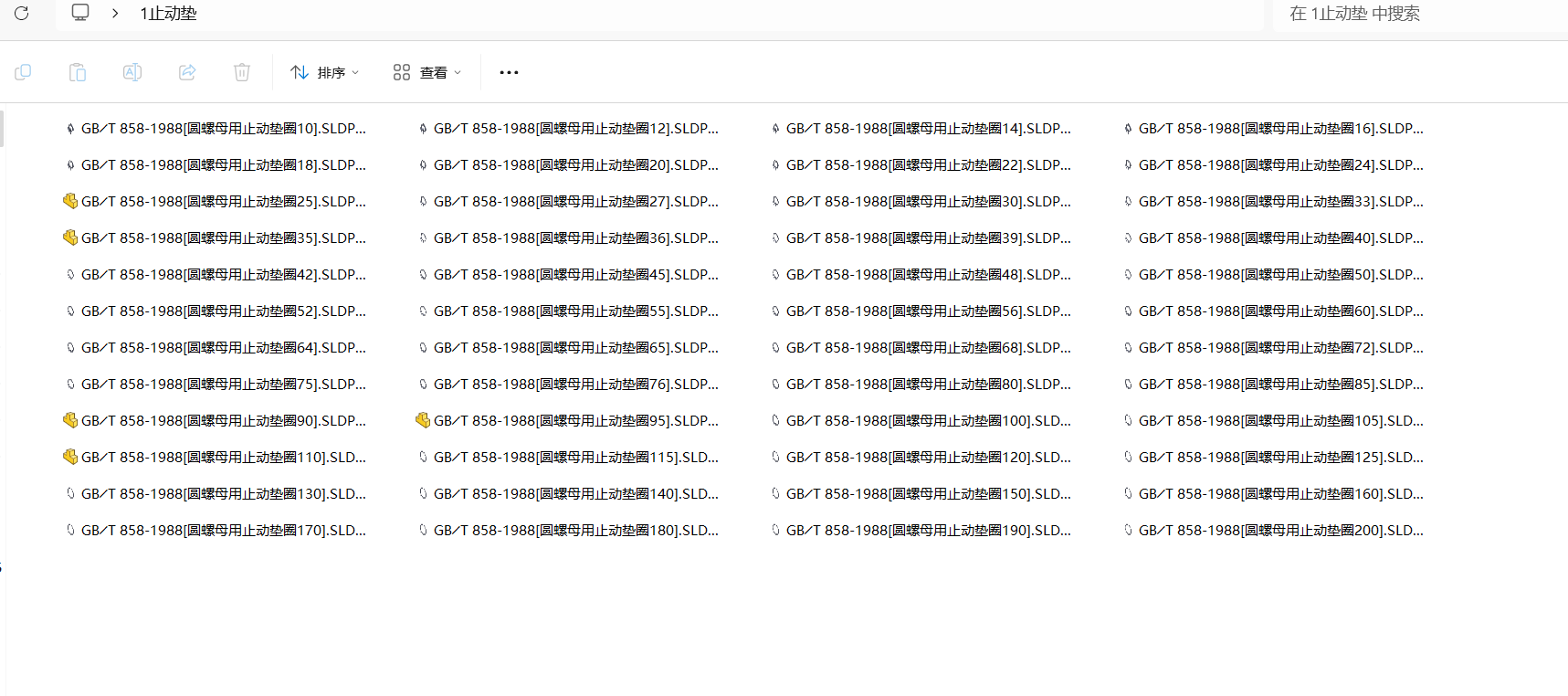Viewport: 1568px width, 696px height.
Task: Click the refresh icon
Action: [22, 13]
